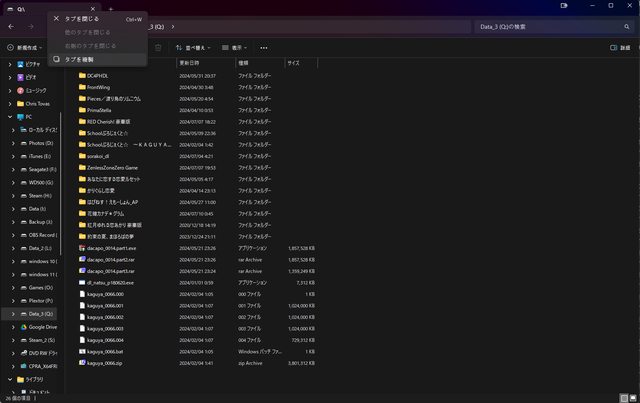Click the back navigation arrow
Screen dimensions: 640x403
point(9,25)
